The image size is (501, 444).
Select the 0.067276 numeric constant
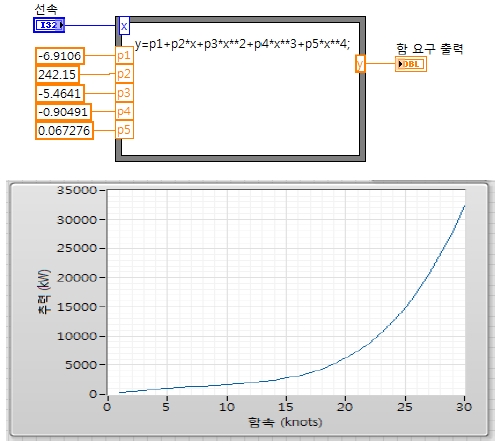(64, 131)
